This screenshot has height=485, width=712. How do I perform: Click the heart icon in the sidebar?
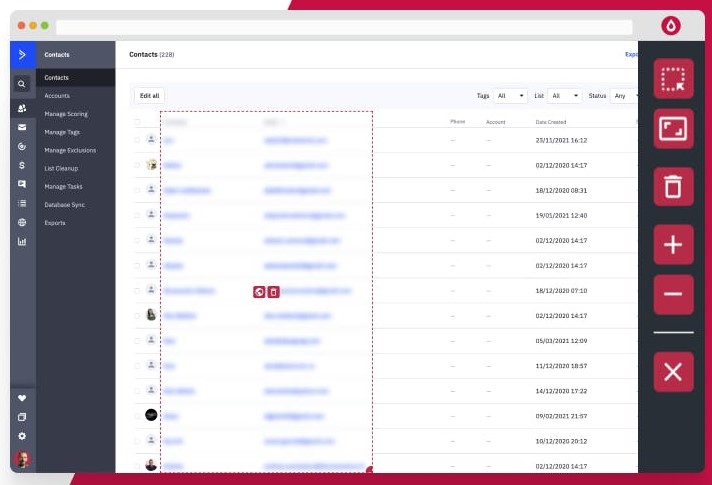(22, 398)
